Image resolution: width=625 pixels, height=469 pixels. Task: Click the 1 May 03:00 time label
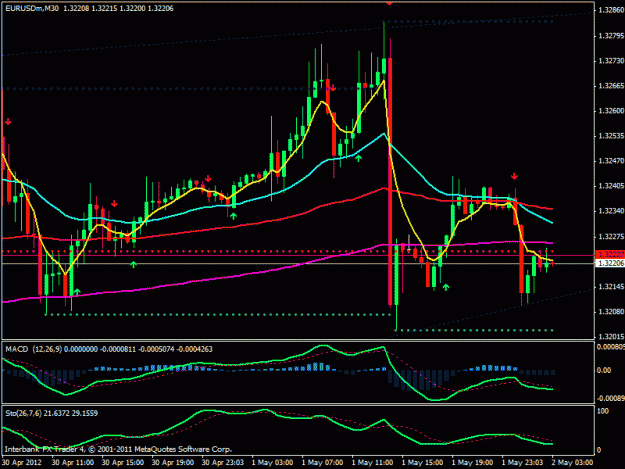pos(272,463)
